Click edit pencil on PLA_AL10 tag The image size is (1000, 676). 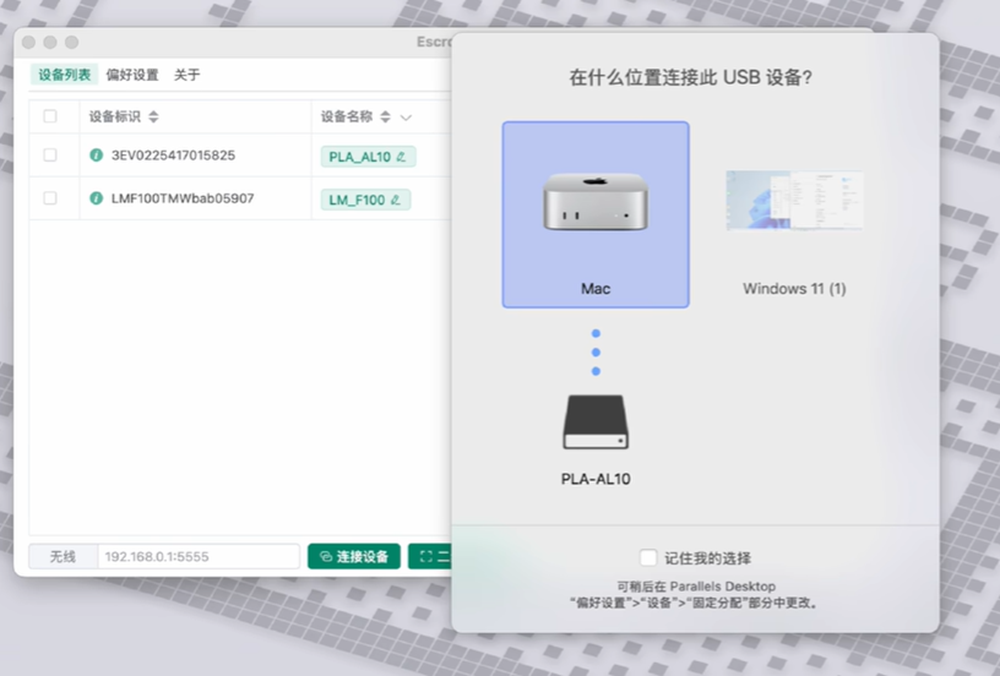coord(402,157)
